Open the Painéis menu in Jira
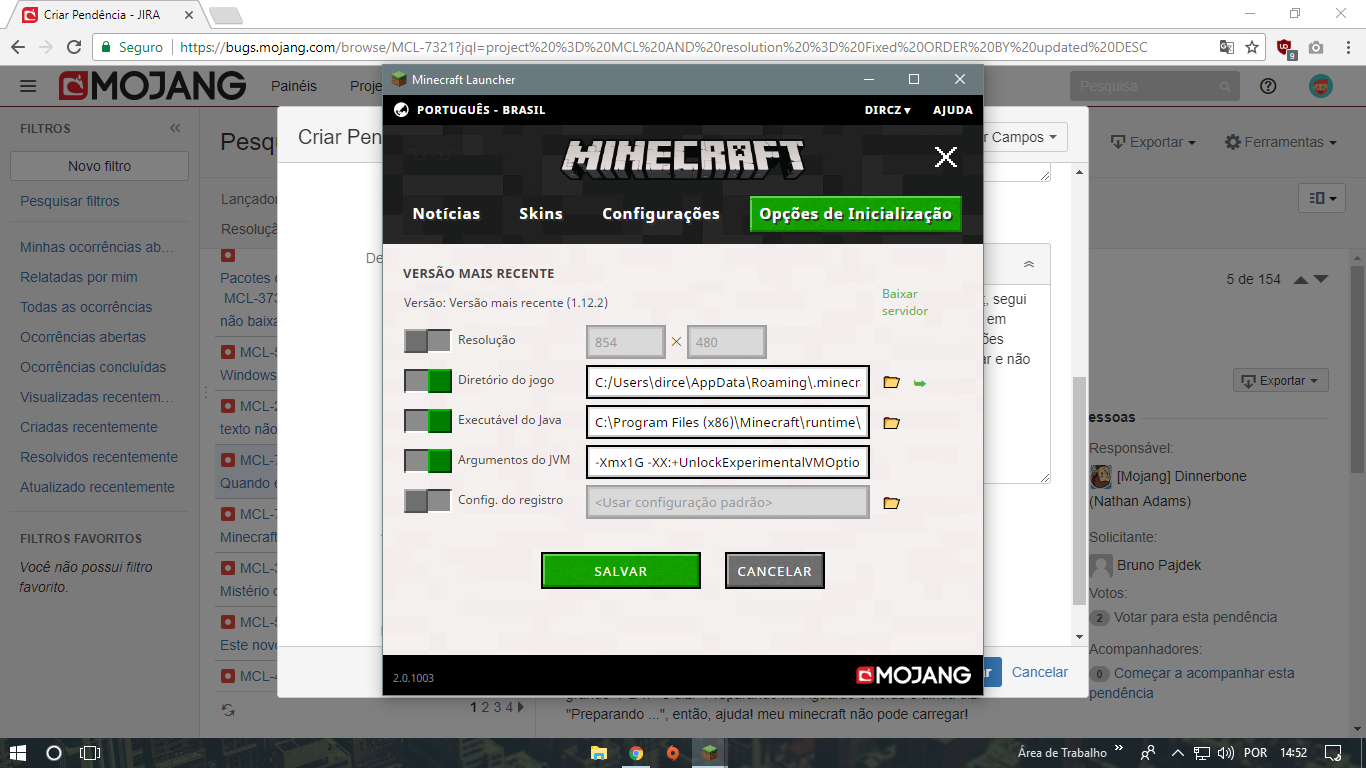Screen dimensions: 1366x768 pyautogui.click(x=294, y=86)
